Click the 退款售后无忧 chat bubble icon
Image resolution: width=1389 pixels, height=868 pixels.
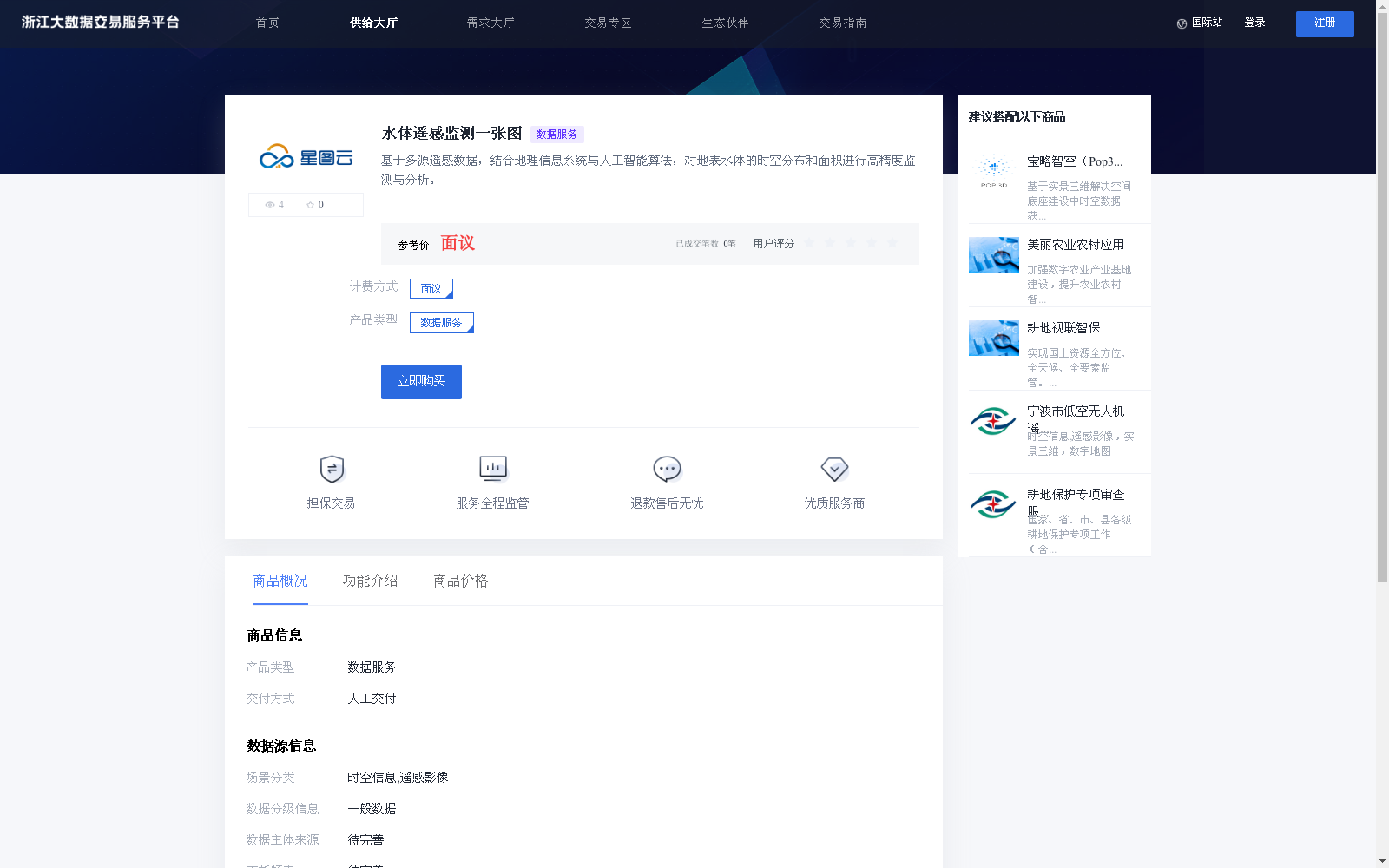point(667,469)
